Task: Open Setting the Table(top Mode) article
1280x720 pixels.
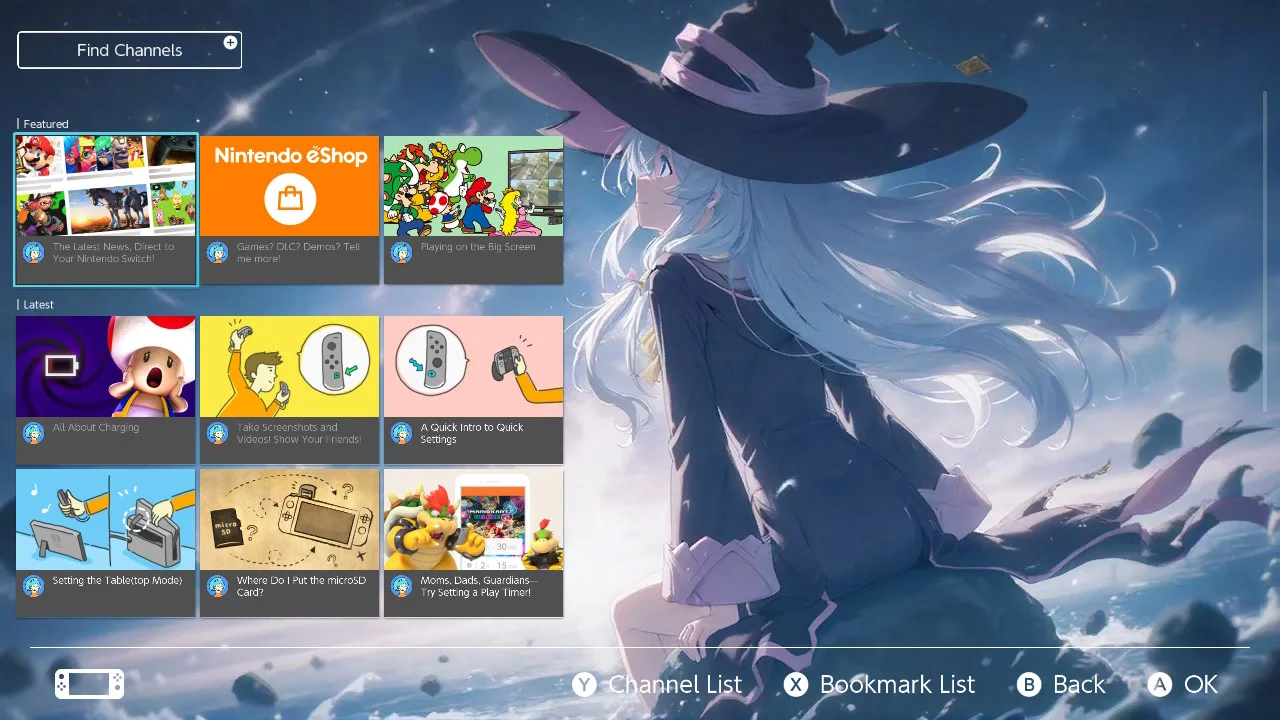Action: coord(106,542)
